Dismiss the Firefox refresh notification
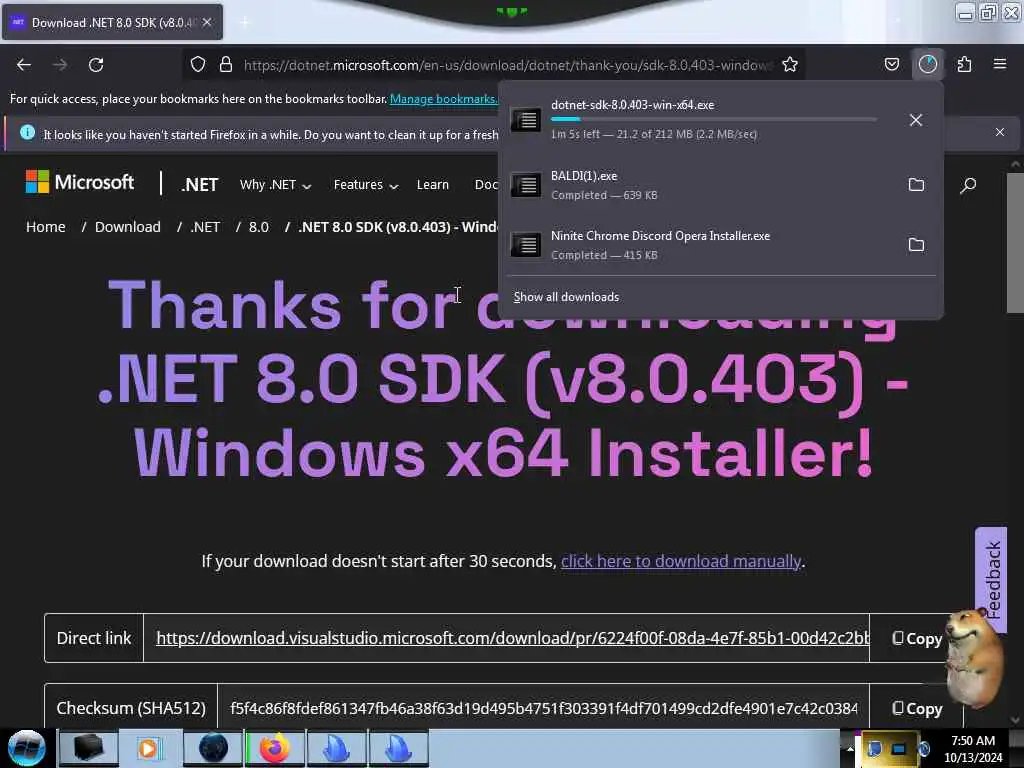 tap(1000, 132)
